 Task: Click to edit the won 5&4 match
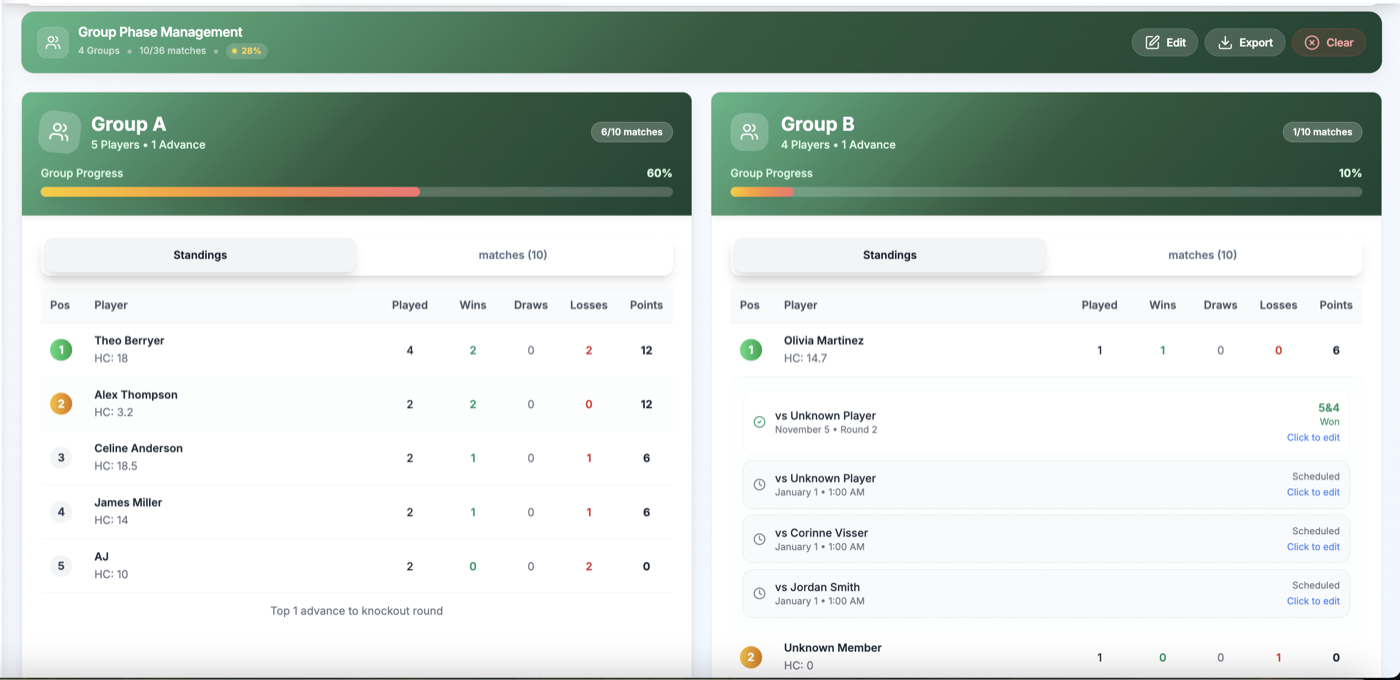click(x=1313, y=437)
